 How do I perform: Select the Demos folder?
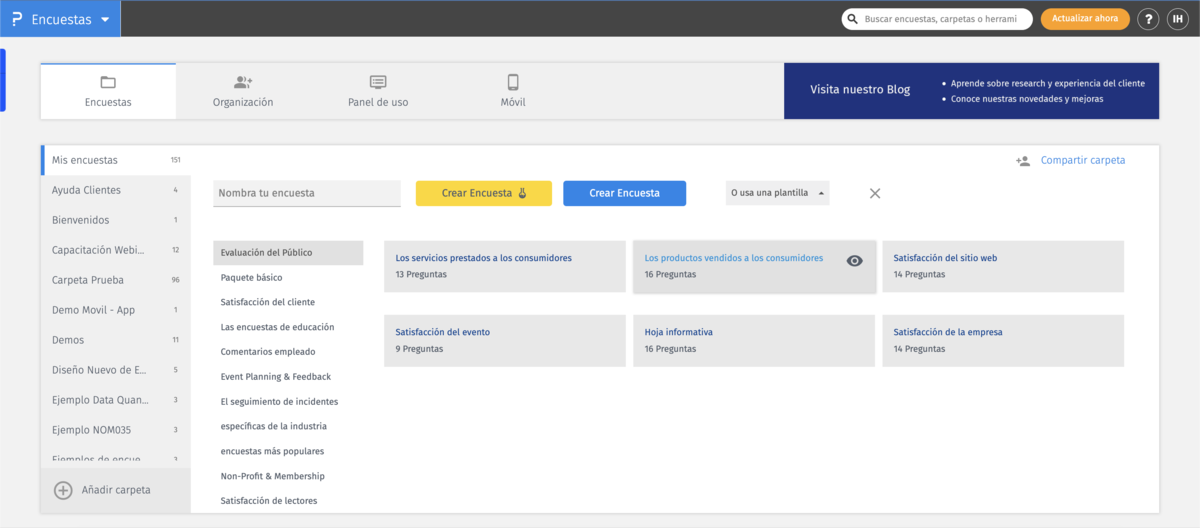[x=116, y=340]
